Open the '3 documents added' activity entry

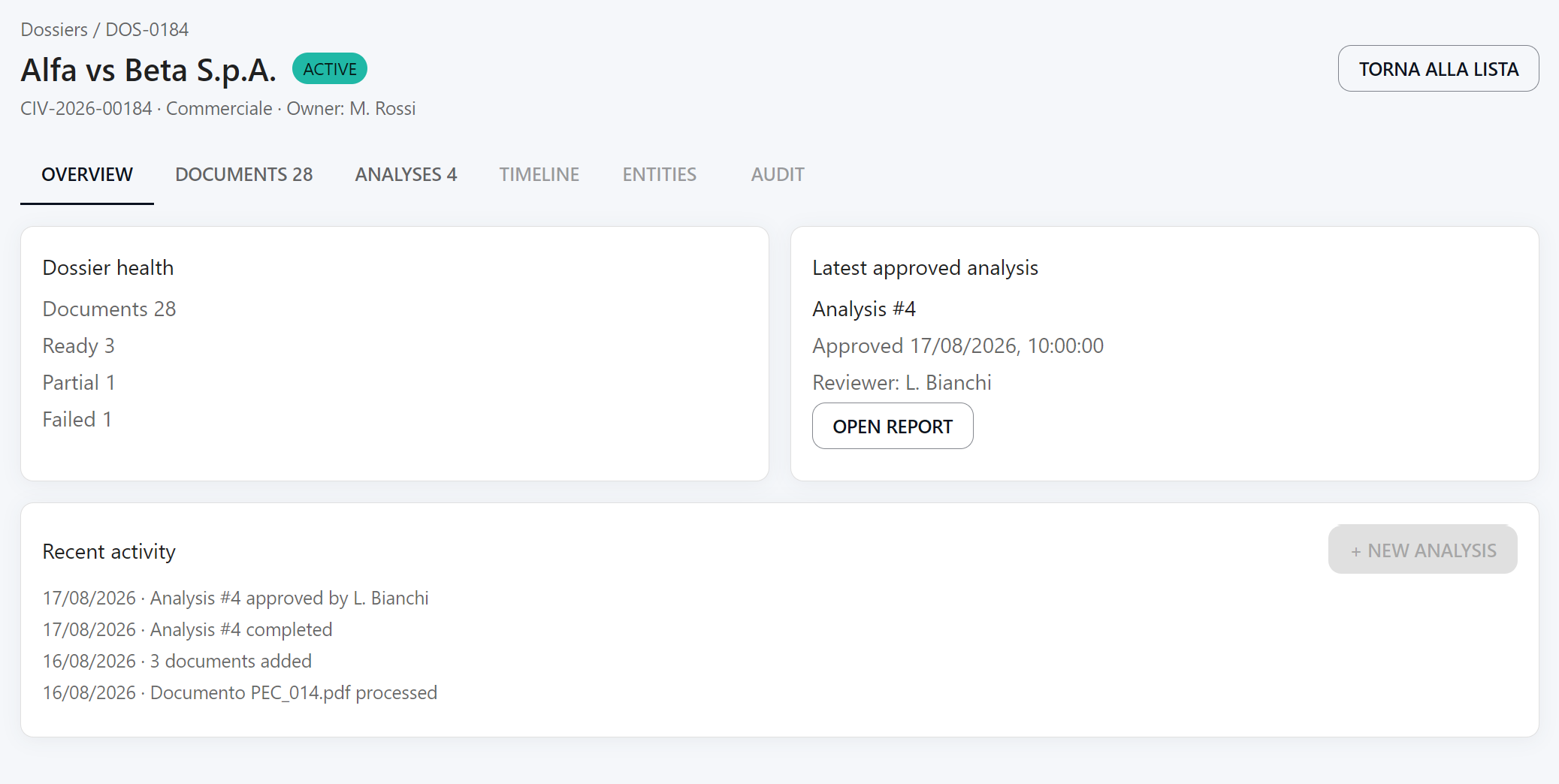pos(177,661)
